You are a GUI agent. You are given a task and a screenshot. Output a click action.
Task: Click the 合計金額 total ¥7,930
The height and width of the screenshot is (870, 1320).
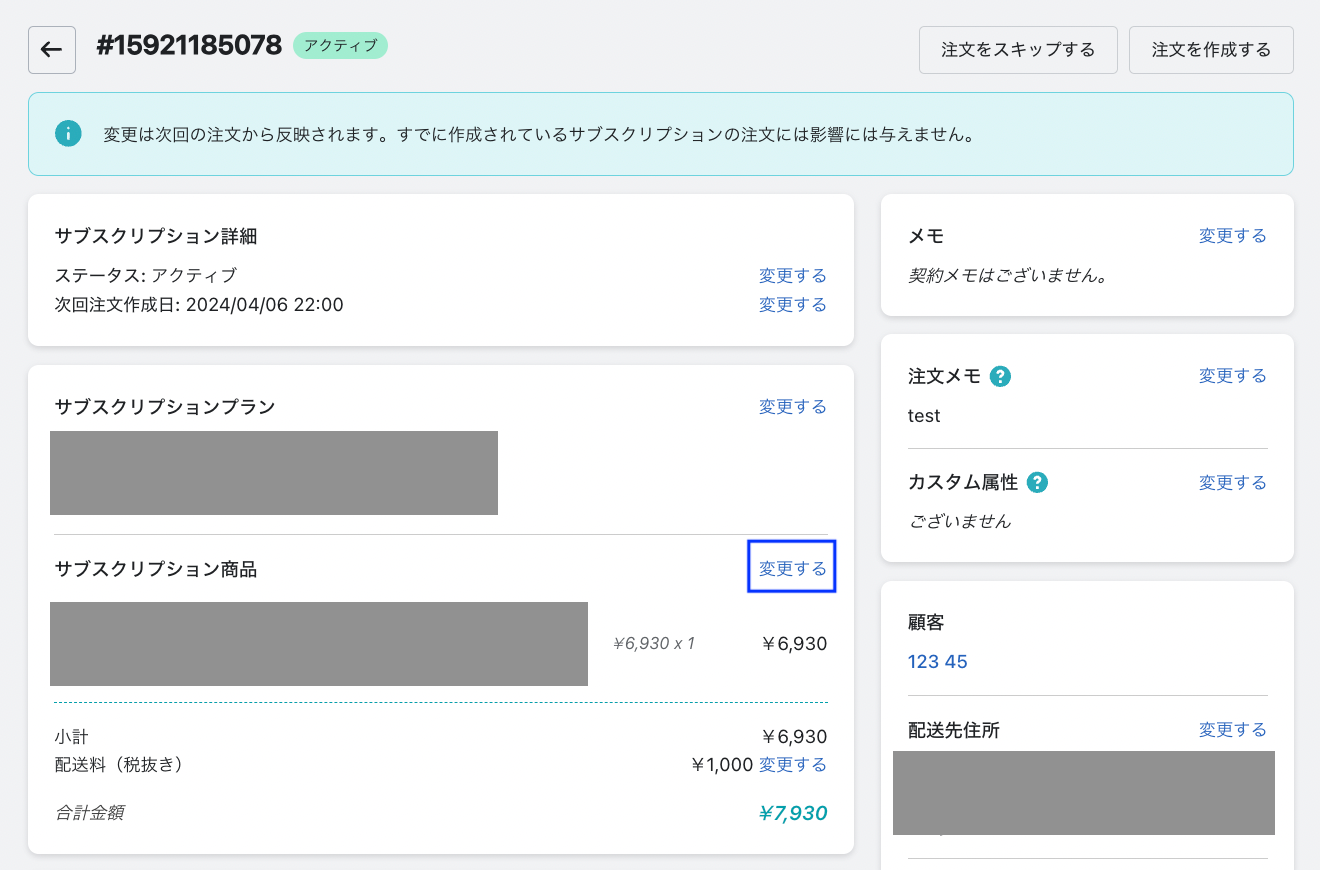pos(792,813)
